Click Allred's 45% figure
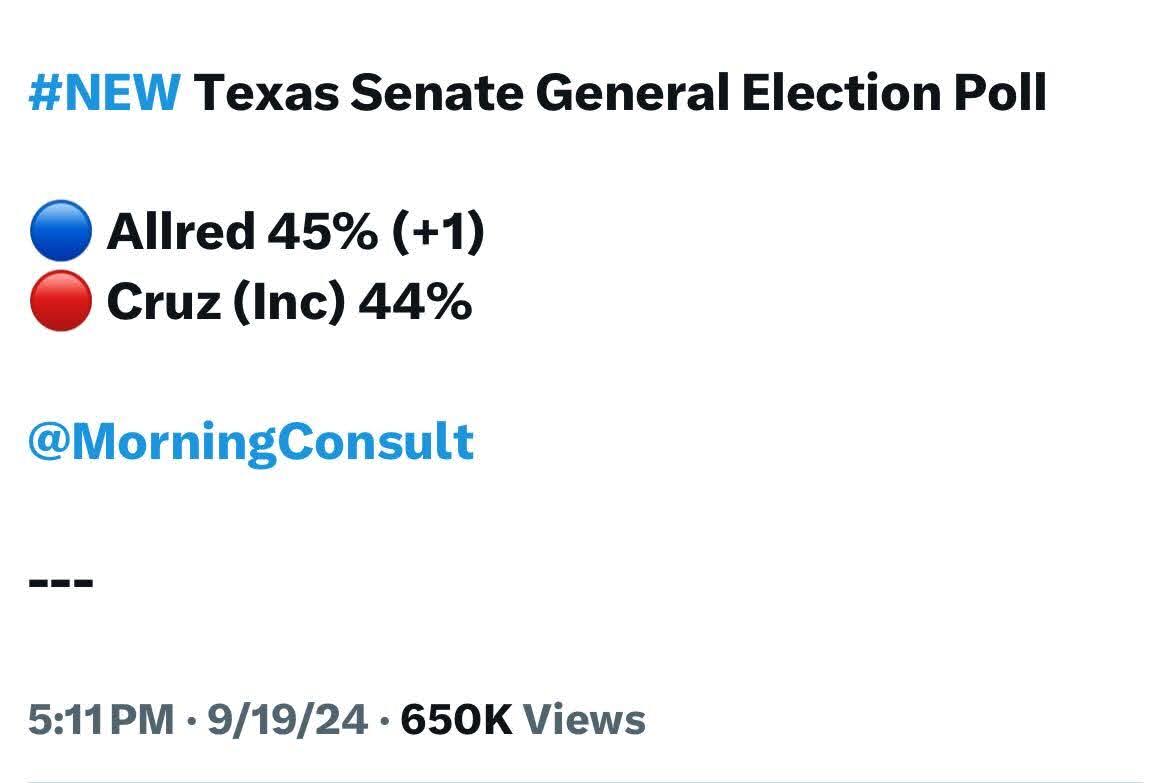This screenshot has height=783, width=1170. coord(322,232)
